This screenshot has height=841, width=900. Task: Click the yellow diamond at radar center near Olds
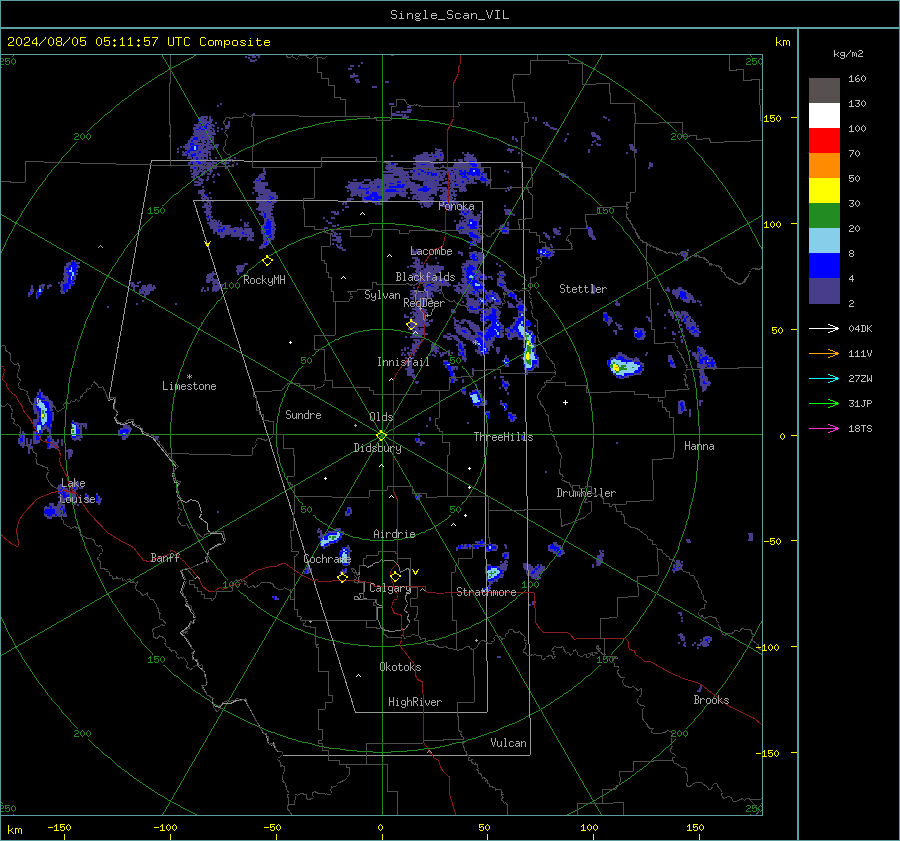[381, 435]
